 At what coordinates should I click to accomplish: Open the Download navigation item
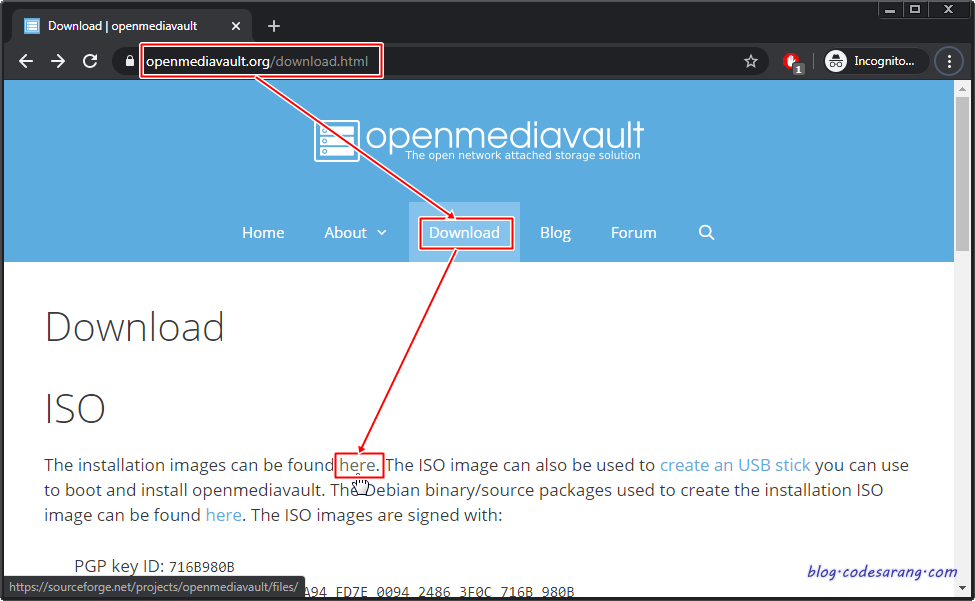464,232
